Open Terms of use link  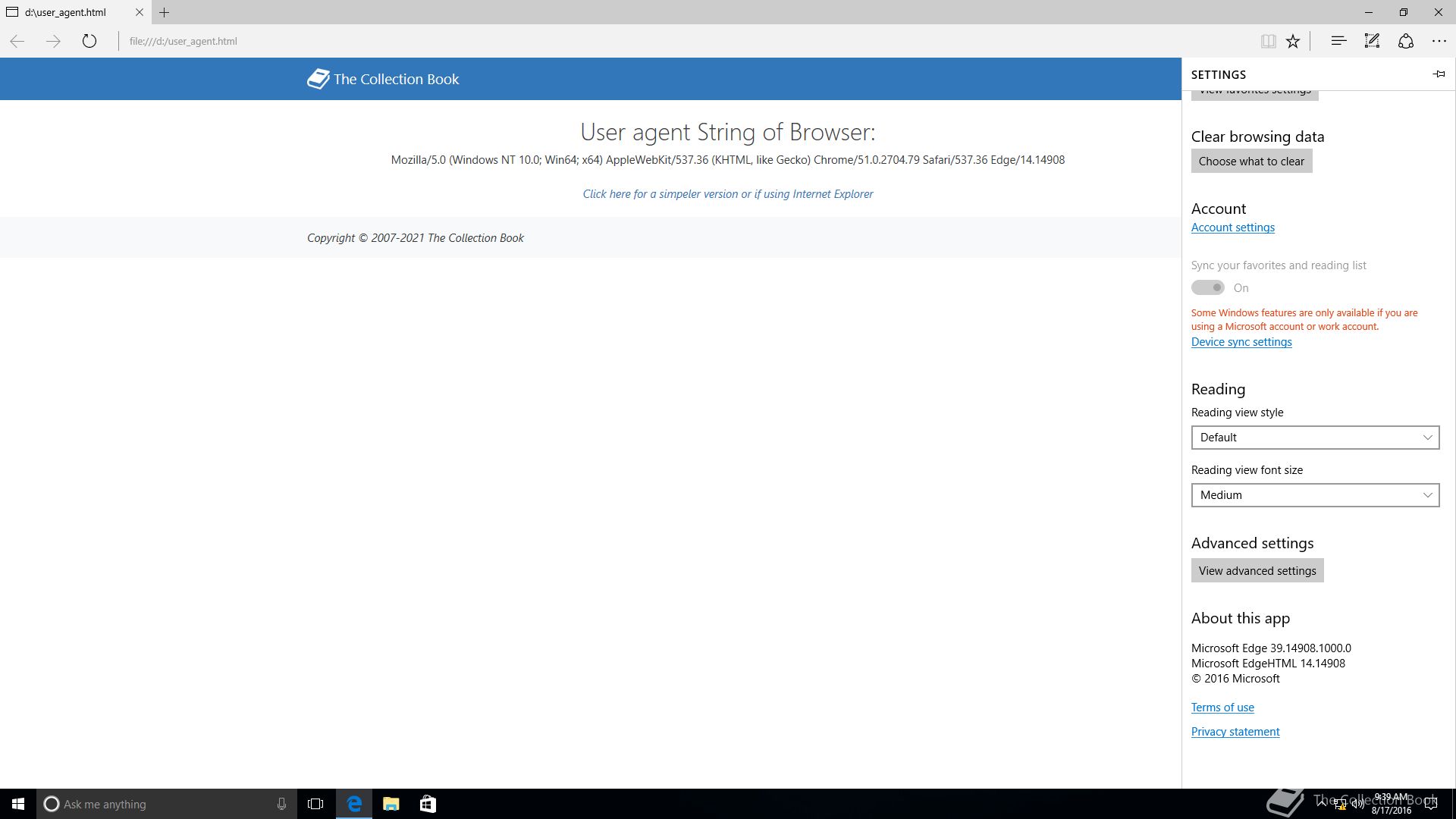point(1222,708)
